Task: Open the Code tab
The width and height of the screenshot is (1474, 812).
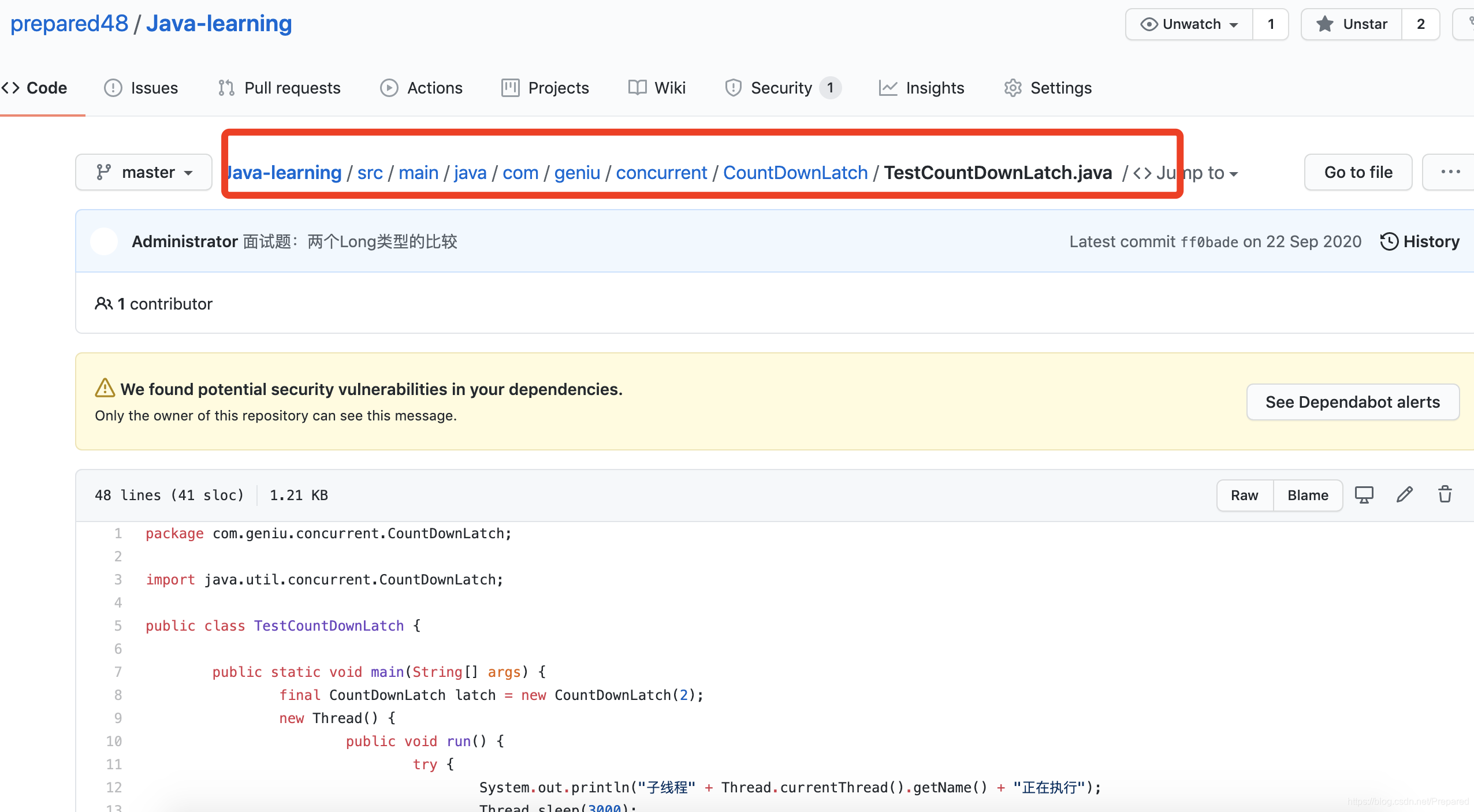Action: click(35, 88)
